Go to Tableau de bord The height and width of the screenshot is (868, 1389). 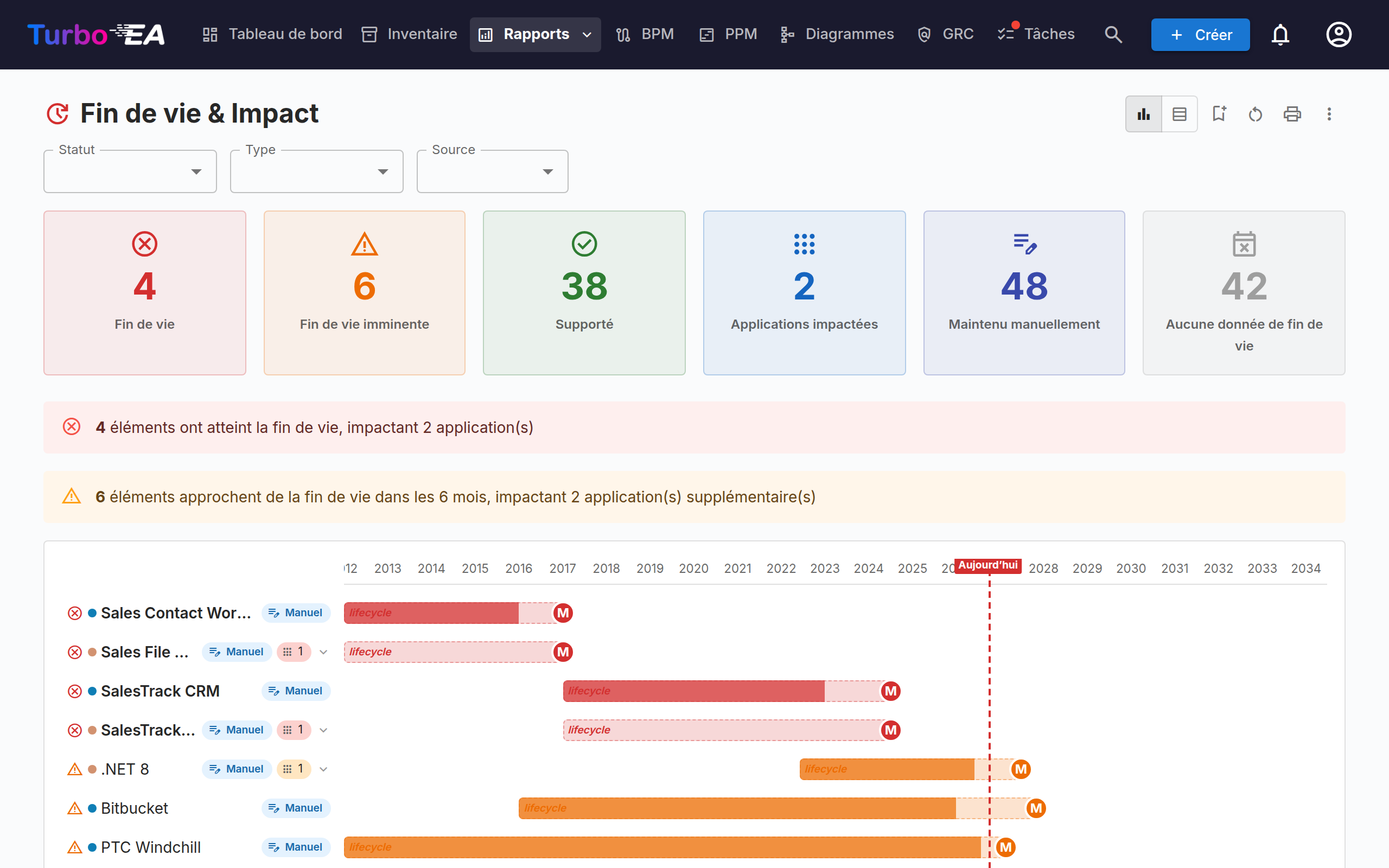click(272, 34)
